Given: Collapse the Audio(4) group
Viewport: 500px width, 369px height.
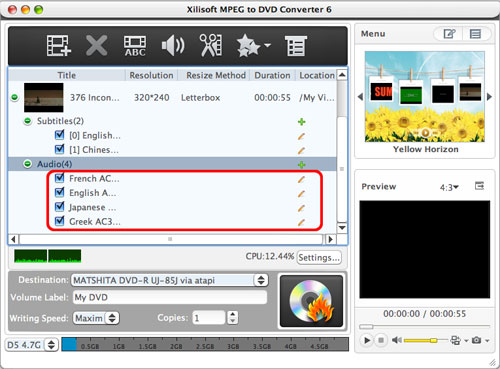Looking at the screenshot, I should pyautogui.click(x=28, y=164).
